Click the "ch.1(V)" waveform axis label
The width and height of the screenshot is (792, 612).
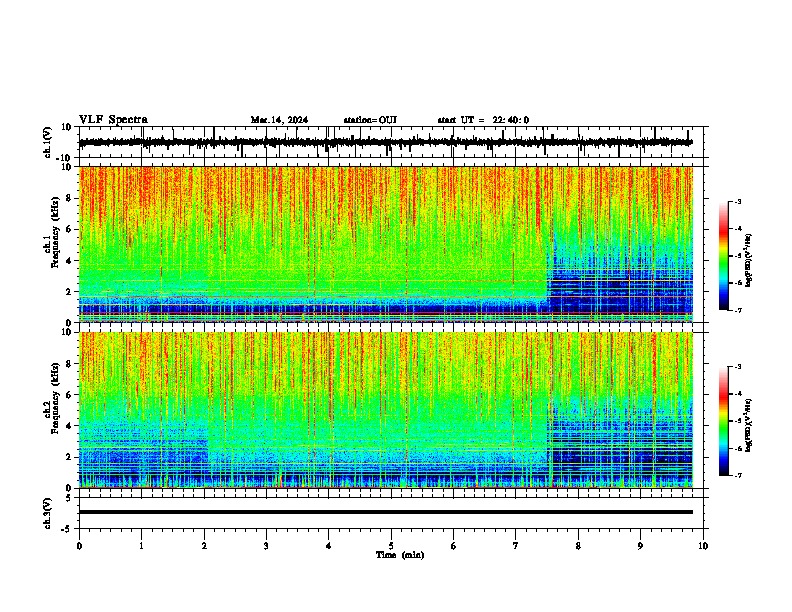click(x=48, y=142)
